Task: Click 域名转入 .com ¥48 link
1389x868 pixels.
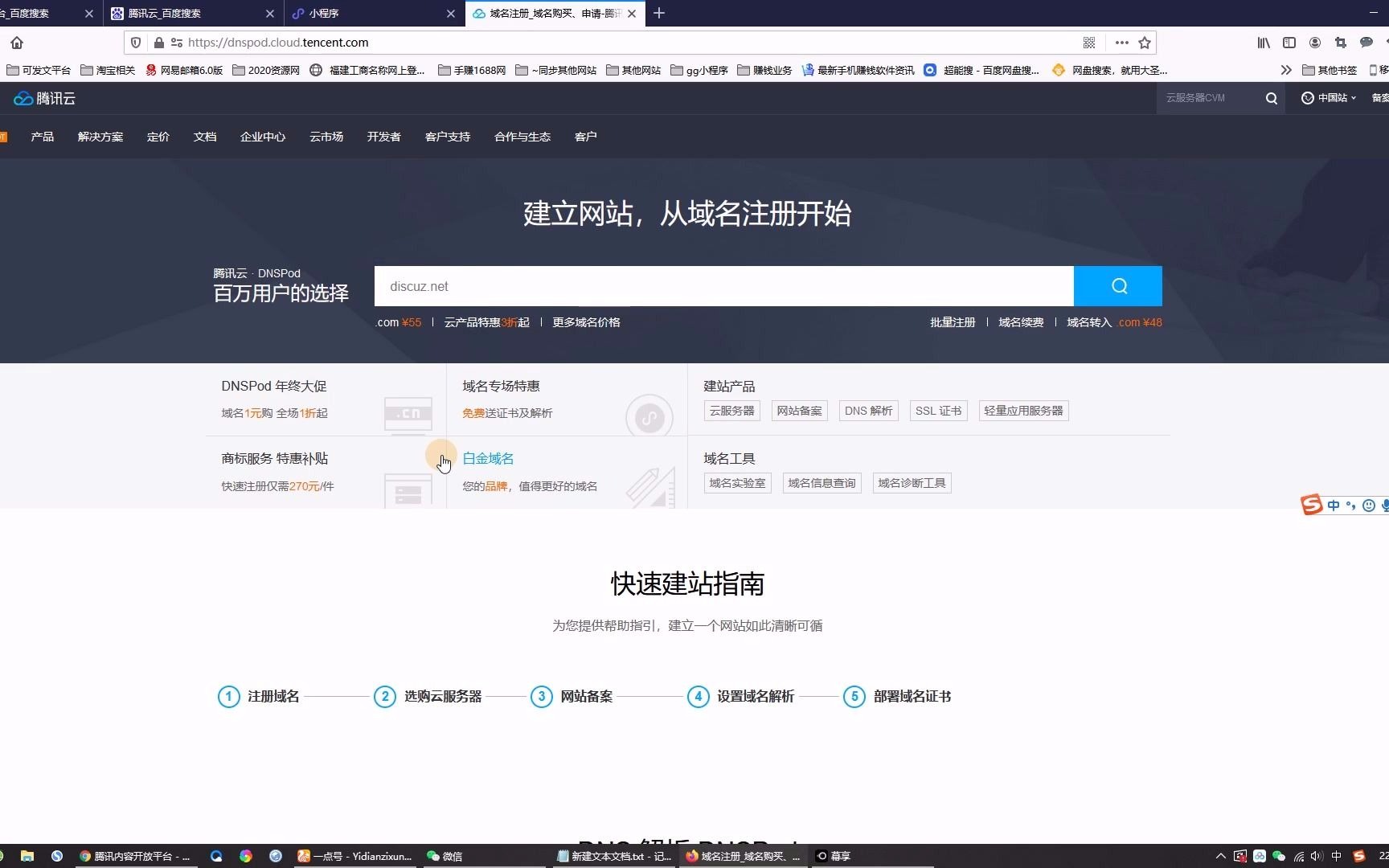Action: coord(1114,322)
